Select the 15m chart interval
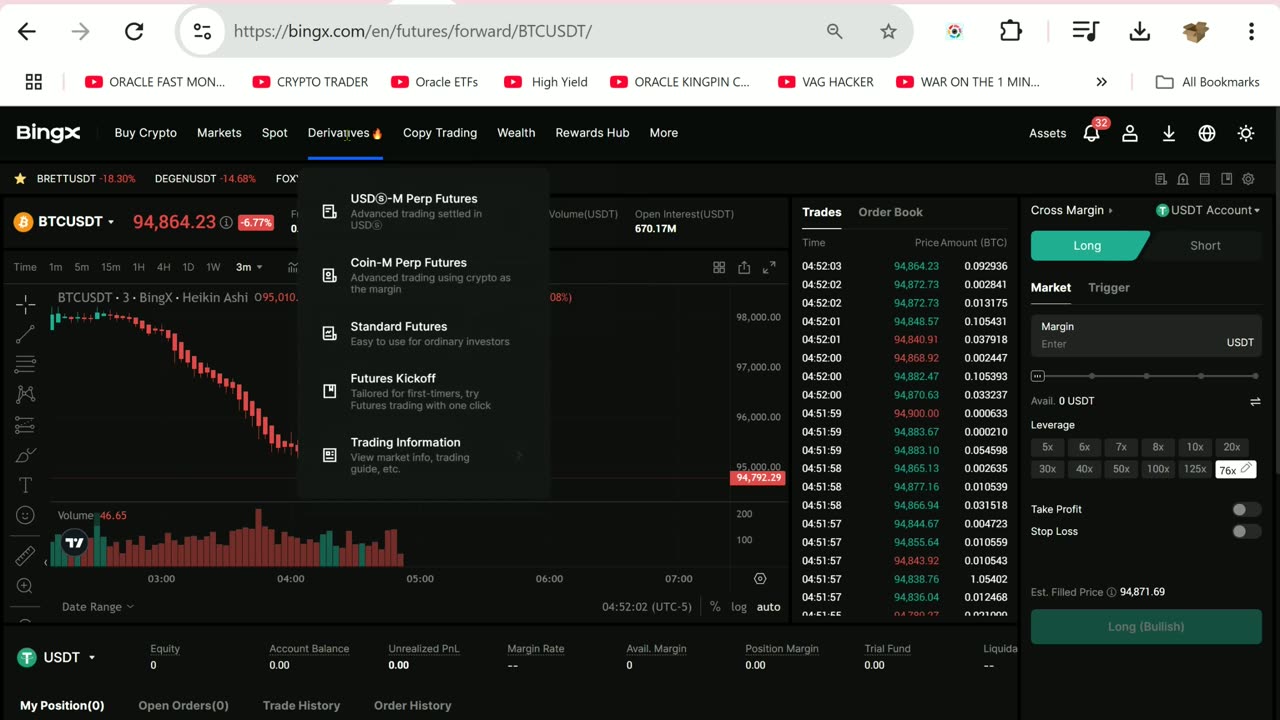 [x=110, y=267]
